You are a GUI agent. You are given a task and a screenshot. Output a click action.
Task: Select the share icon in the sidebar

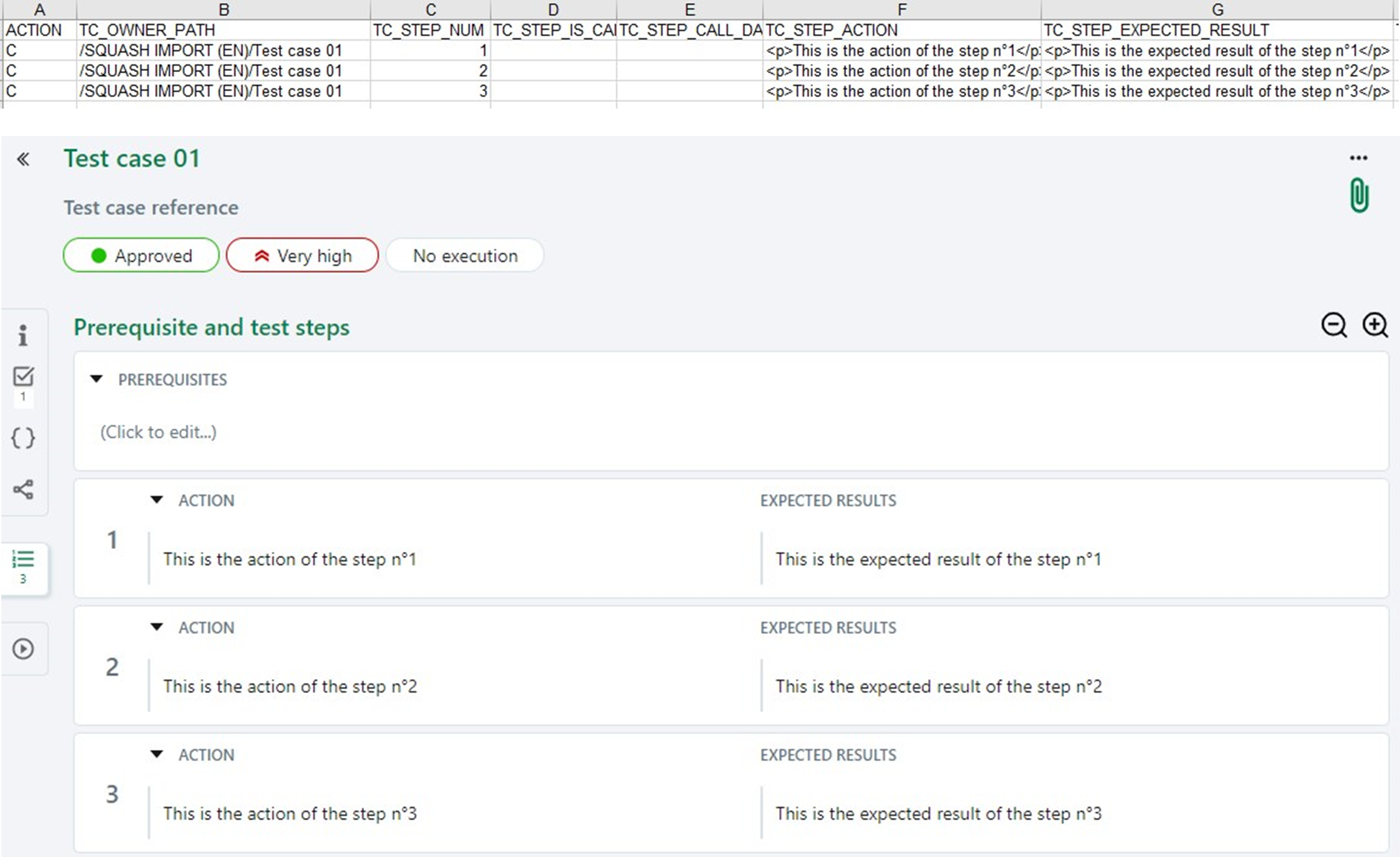[x=23, y=489]
